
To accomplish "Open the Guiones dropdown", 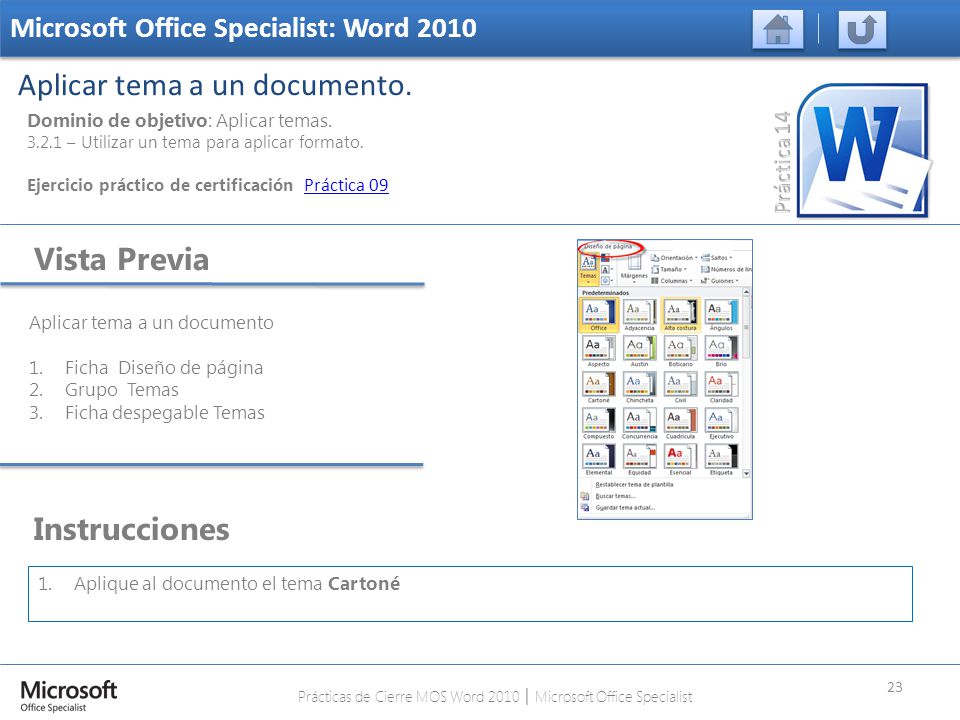I will tap(720, 281).
